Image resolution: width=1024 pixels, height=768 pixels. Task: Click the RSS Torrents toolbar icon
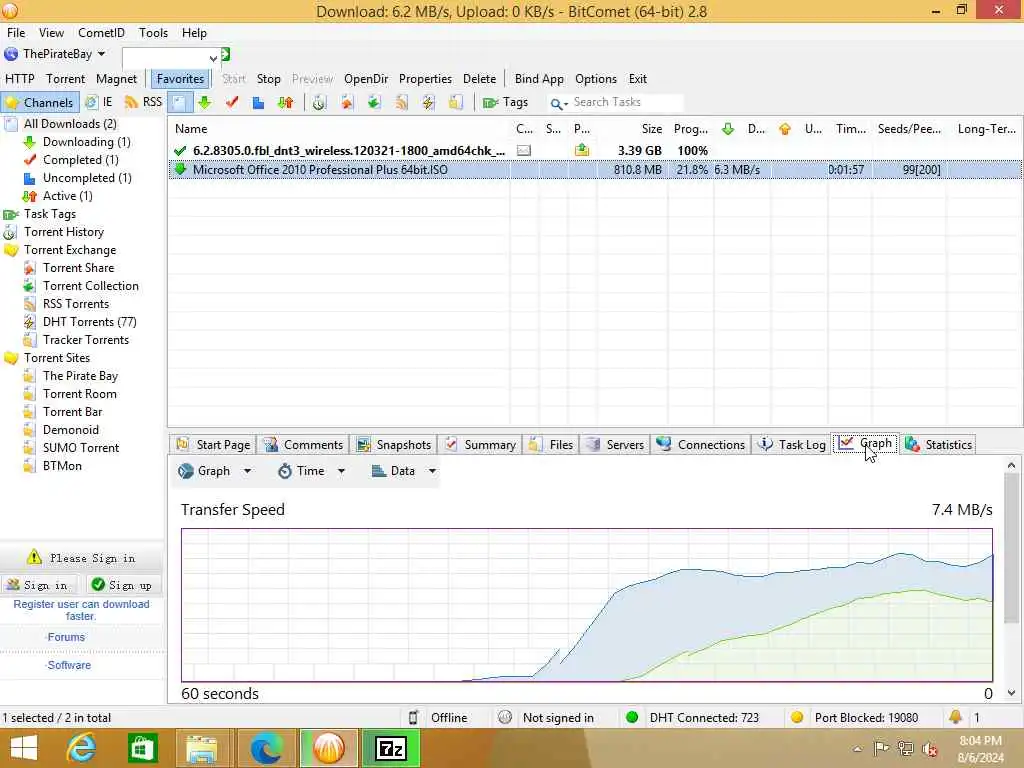(x=401, y=103)
